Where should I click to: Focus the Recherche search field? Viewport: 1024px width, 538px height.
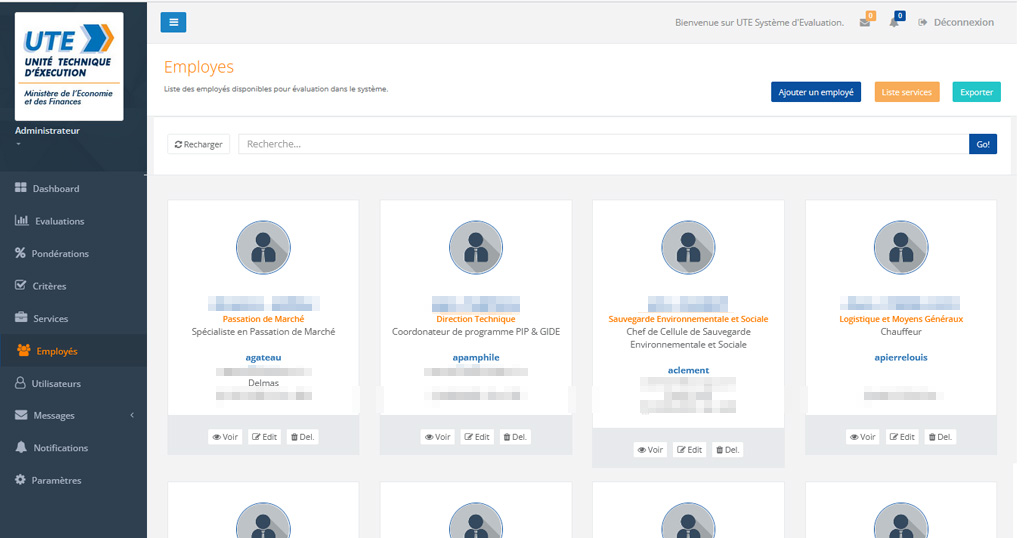[x=603, y=144]
